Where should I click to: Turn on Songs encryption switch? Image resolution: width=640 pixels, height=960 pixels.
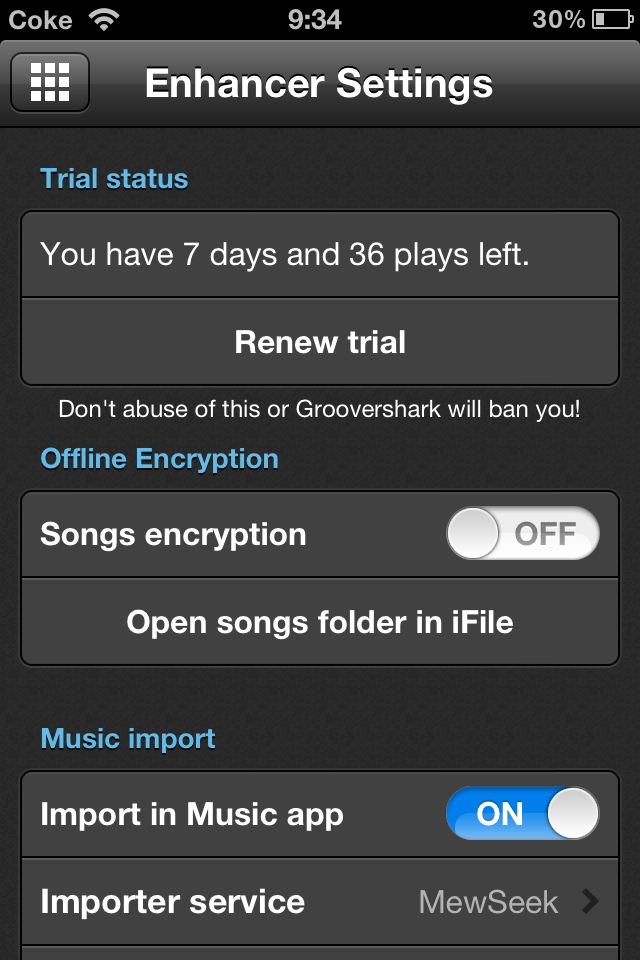tap(522, 533)
